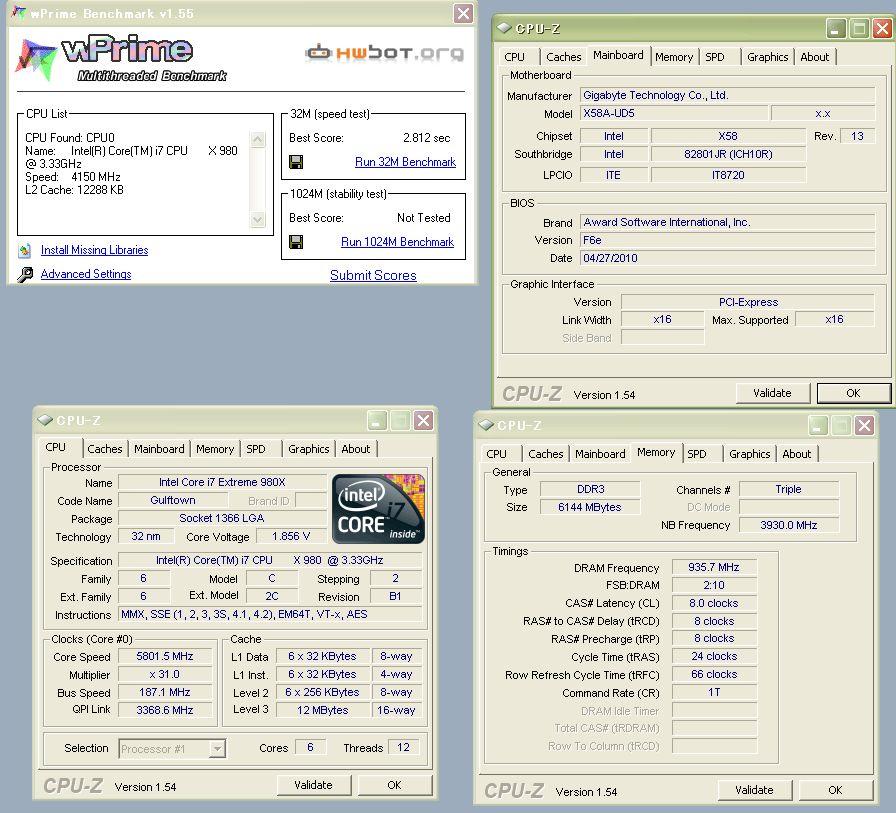Minimize the Mainboard CPU-Z window
Viewport: 896px width, 813px height.
point(835,29)
